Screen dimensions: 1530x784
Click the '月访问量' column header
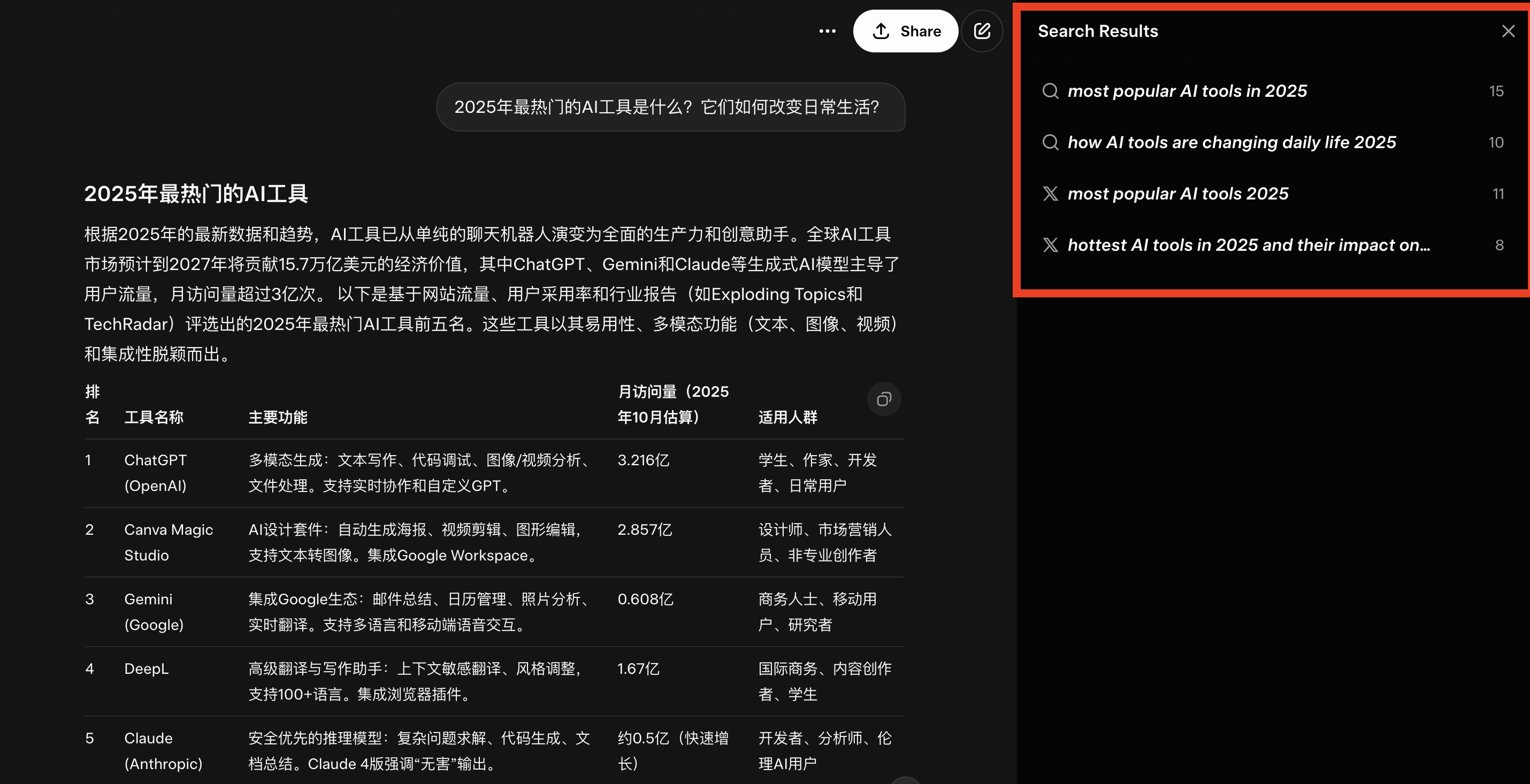(x=672, y=404)
